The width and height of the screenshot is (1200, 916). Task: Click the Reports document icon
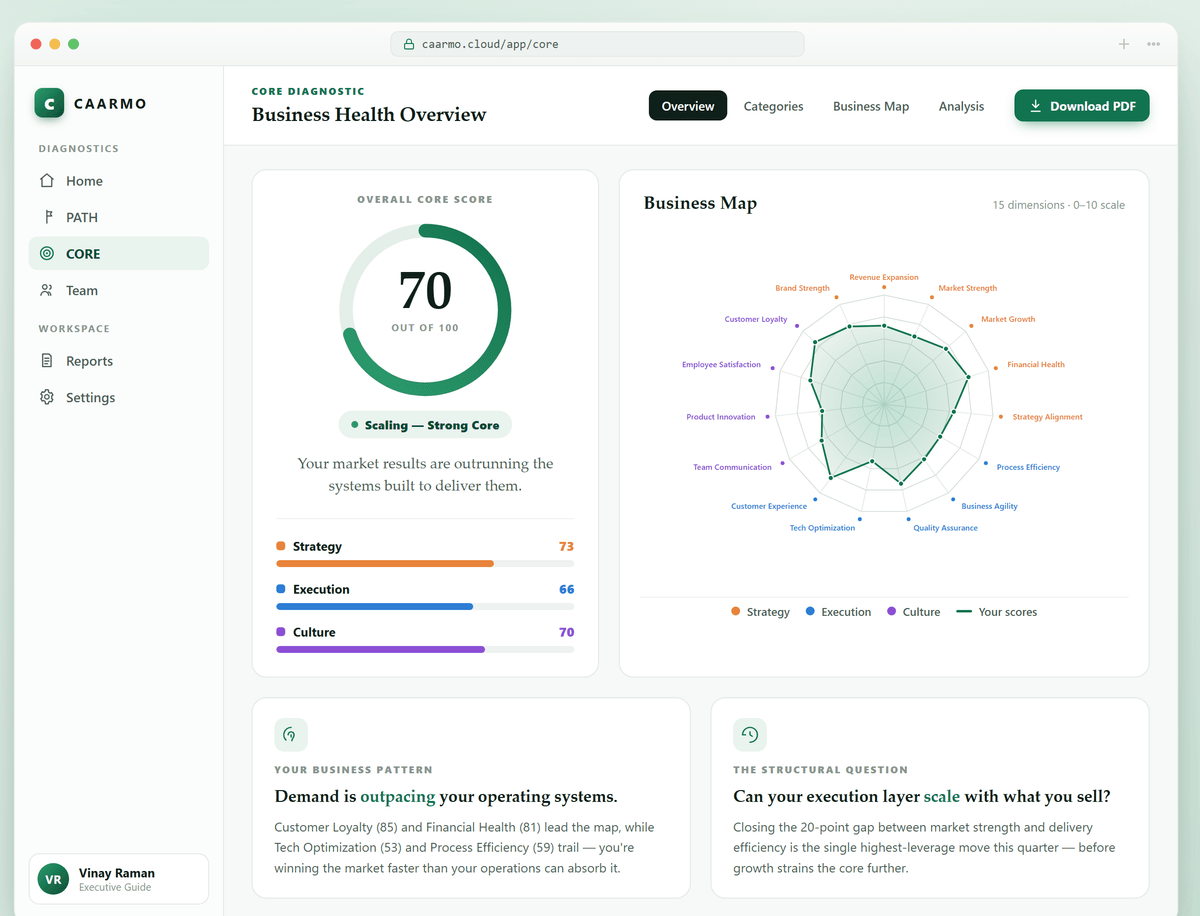pos(47,361)
